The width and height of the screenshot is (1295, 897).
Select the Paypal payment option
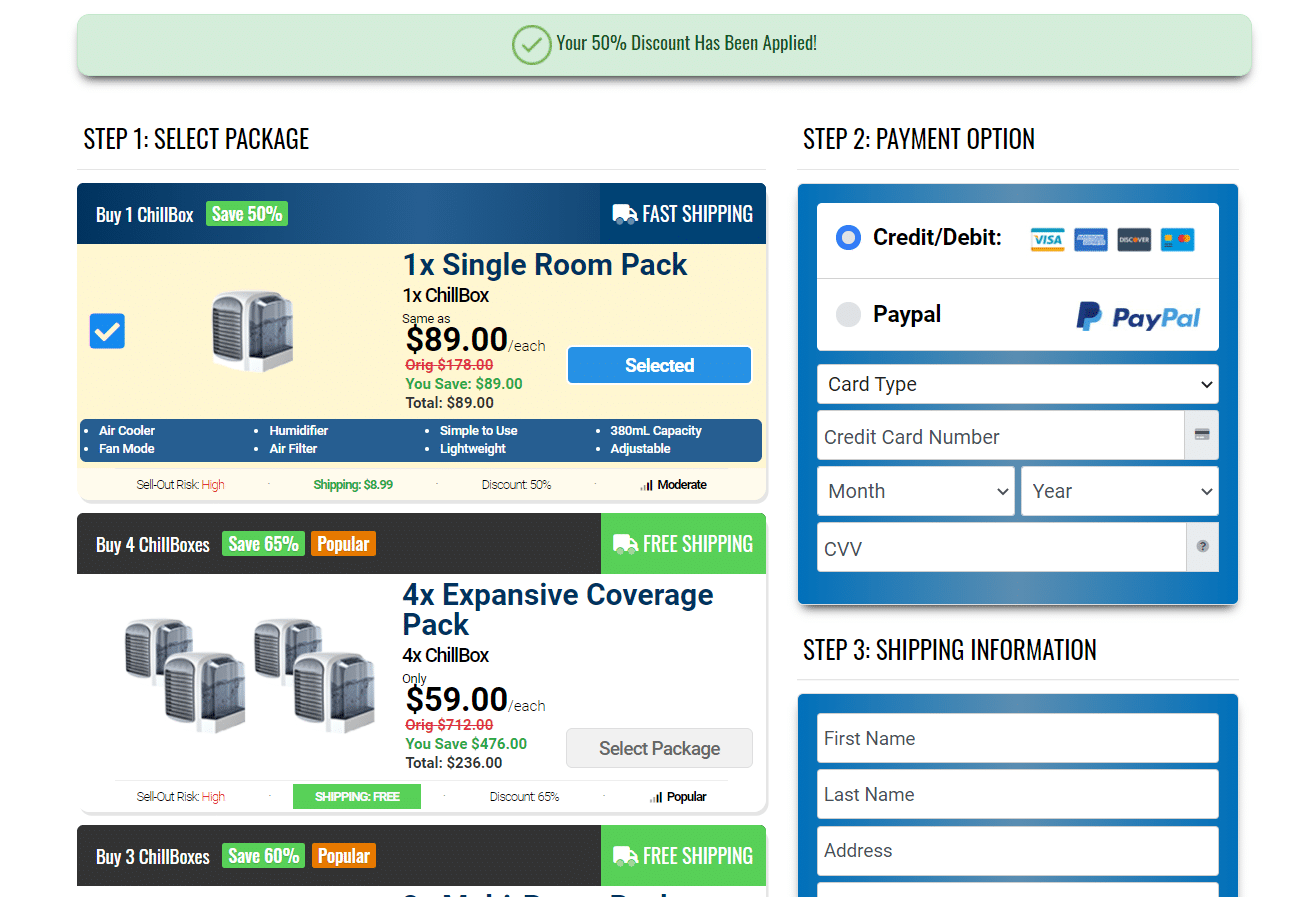point(848,314)
